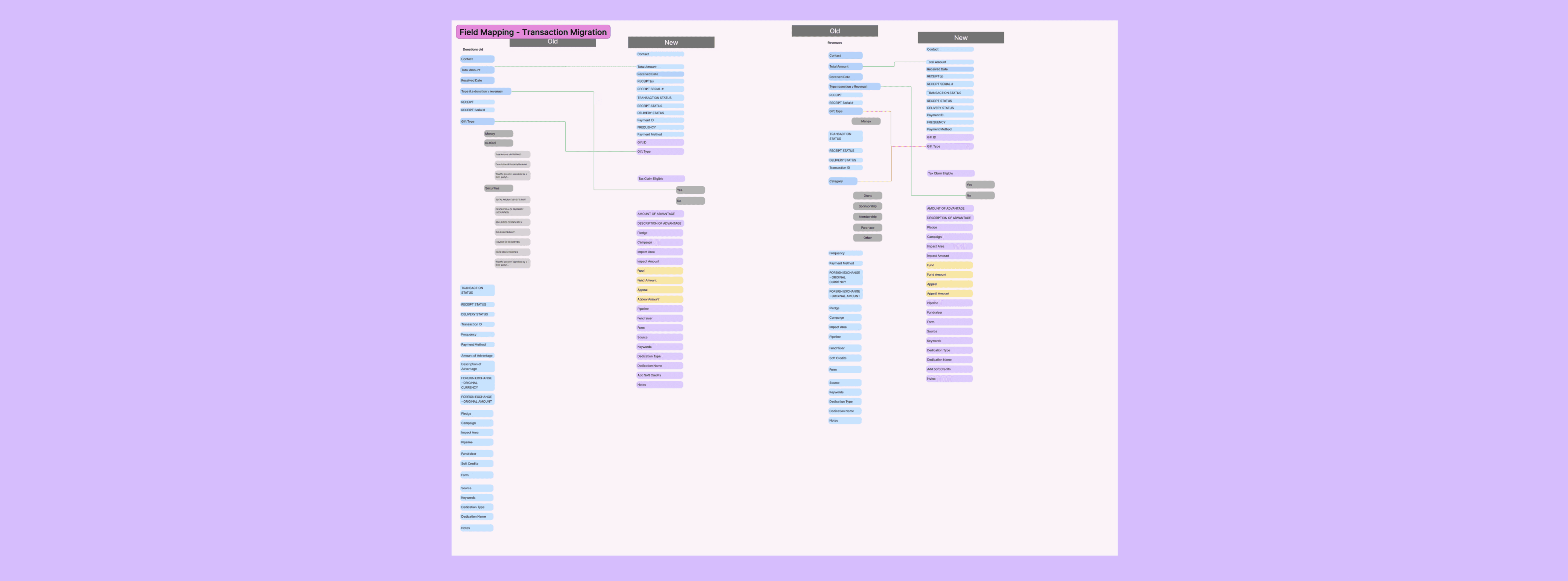
Task: Click the "In-Kind" gift type box
Action: tap(499, 143)
